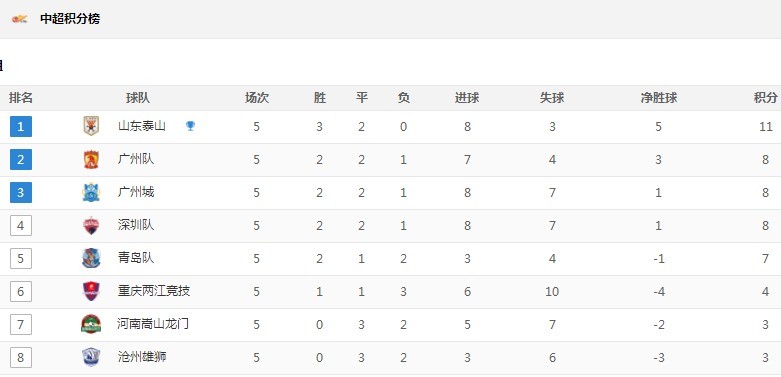Click the Guangzhou (广州队) team crest
This screenshot has height=377, width=781.
[x=91, y=159]
